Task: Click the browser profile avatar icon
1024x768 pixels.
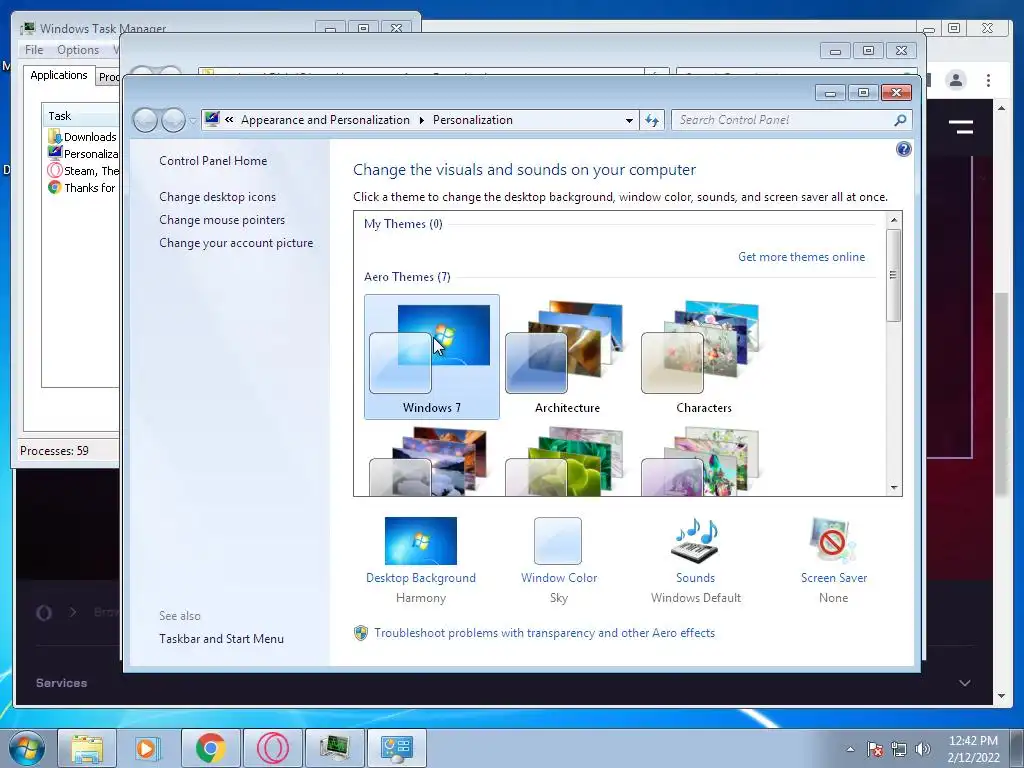Action: tap(955, 80)
